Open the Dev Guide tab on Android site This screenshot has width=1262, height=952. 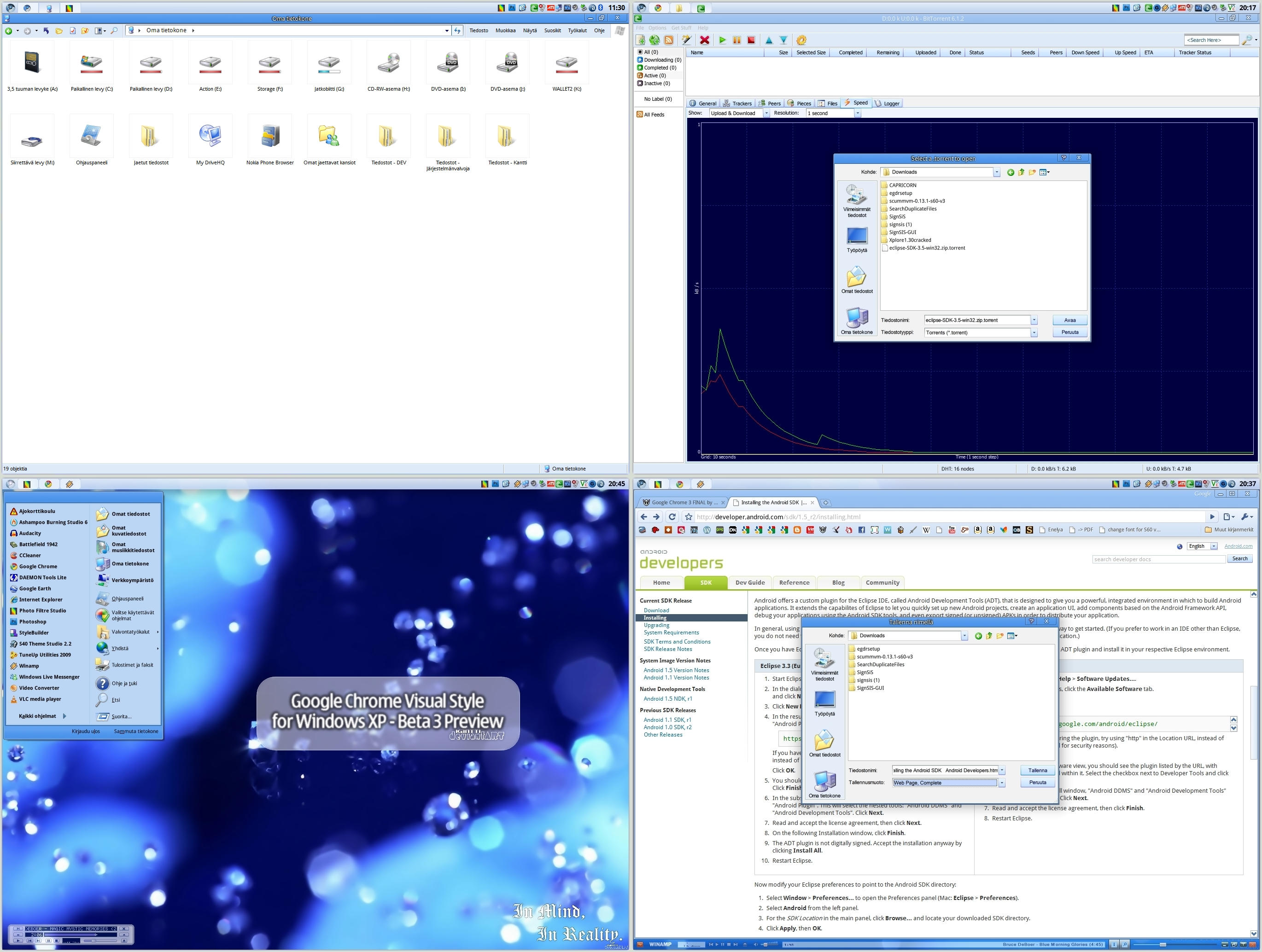click(x=750, y=582)
